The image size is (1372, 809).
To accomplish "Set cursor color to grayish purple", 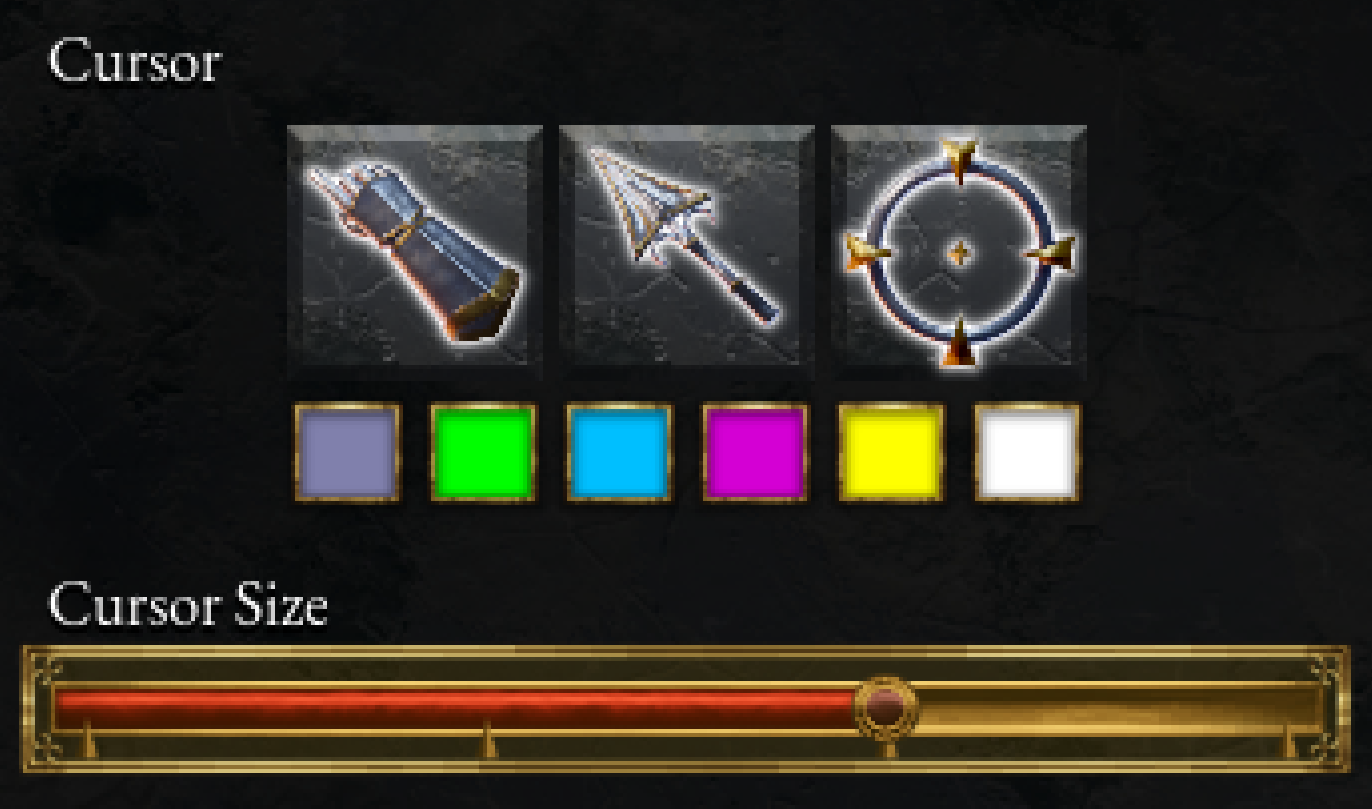I will coord(347,452).
